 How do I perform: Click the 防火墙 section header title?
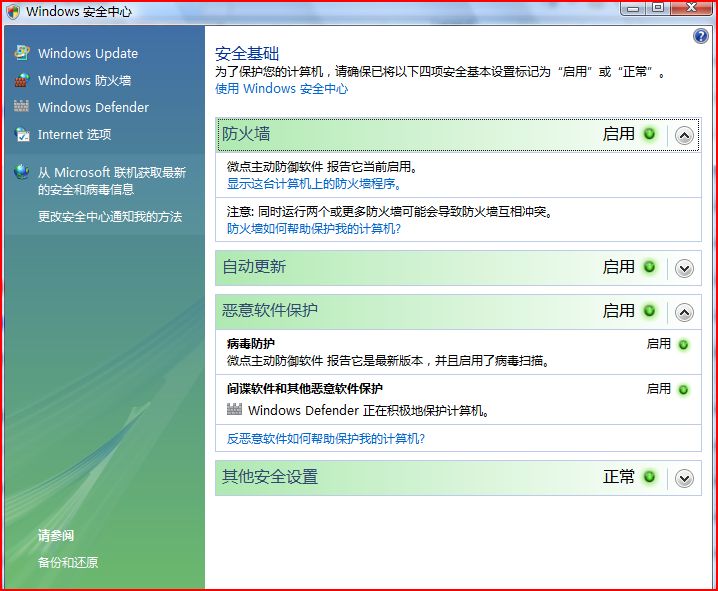(x=246, y=134)
